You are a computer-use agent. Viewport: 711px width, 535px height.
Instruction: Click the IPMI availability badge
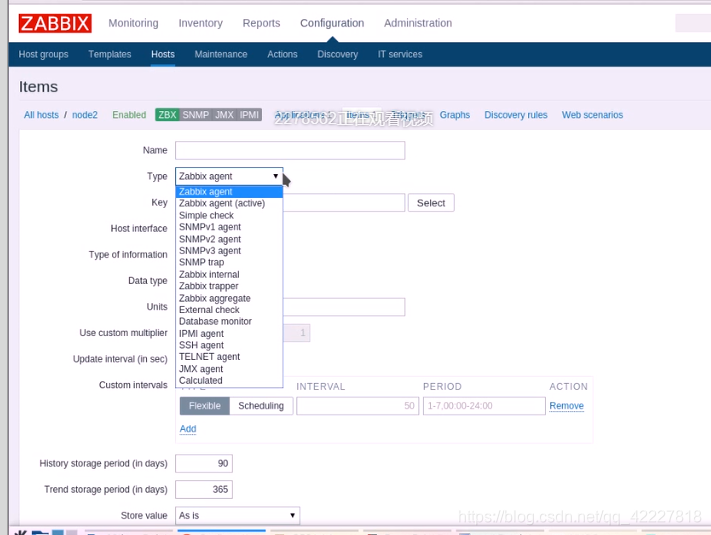pos(249,115)
